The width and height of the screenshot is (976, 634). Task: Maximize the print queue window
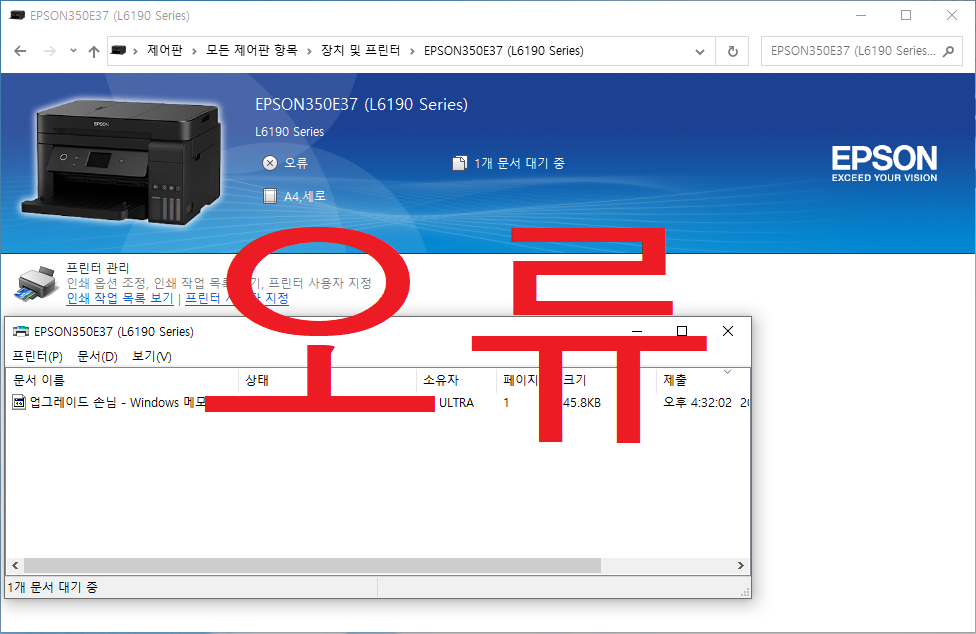coord(682,331)
